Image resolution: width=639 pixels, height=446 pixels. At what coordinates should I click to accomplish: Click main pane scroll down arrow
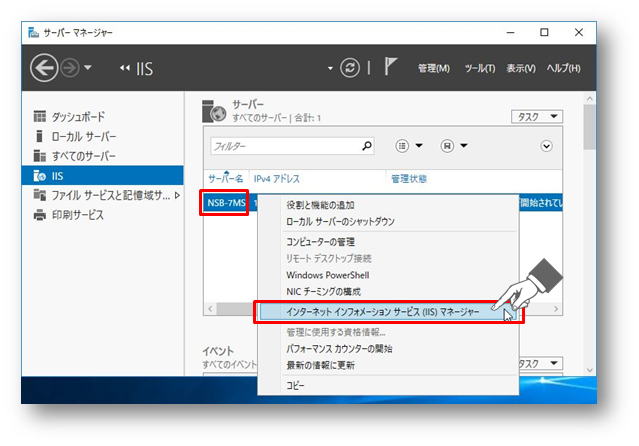(x=590, y=370)
